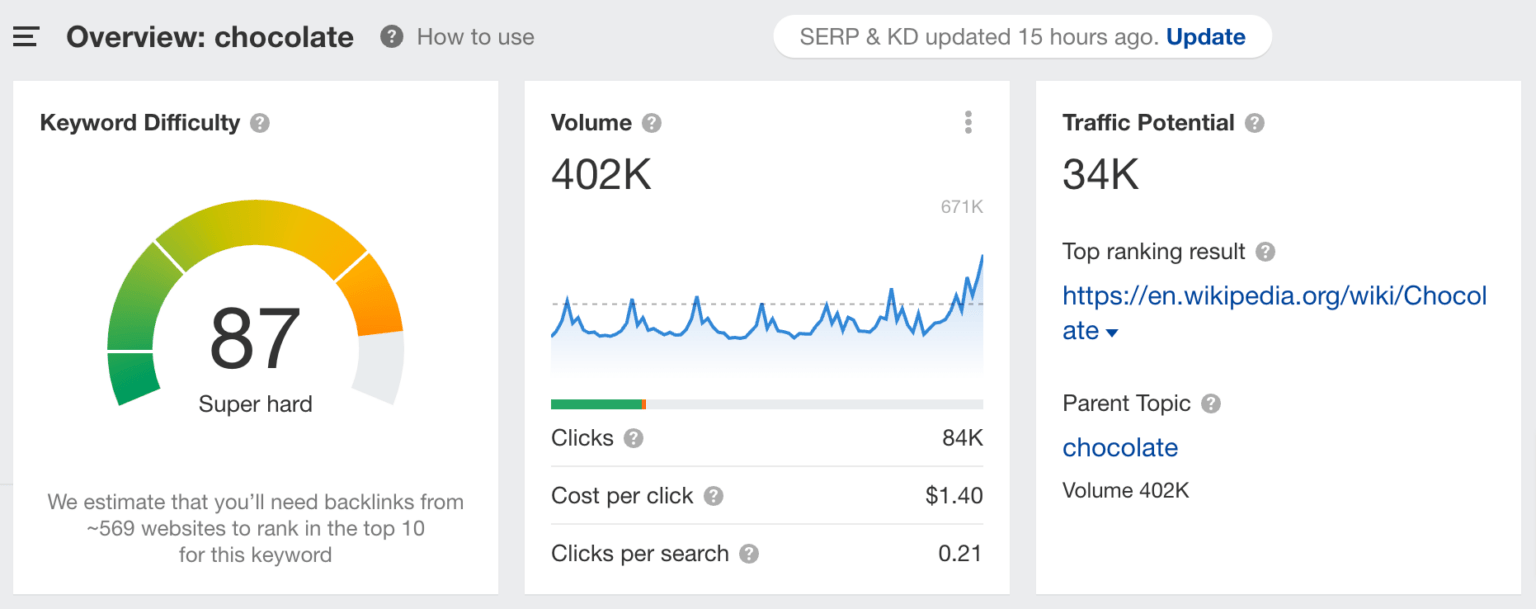The image size is (1536, 609).
Task: Open the Top ranking result help icon
Action: [1267, 252]
